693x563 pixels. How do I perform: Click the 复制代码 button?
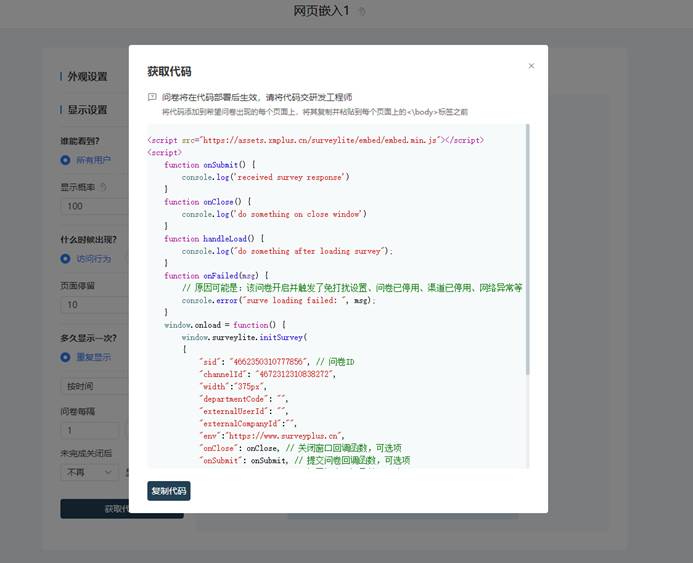(x=169, y=491)
